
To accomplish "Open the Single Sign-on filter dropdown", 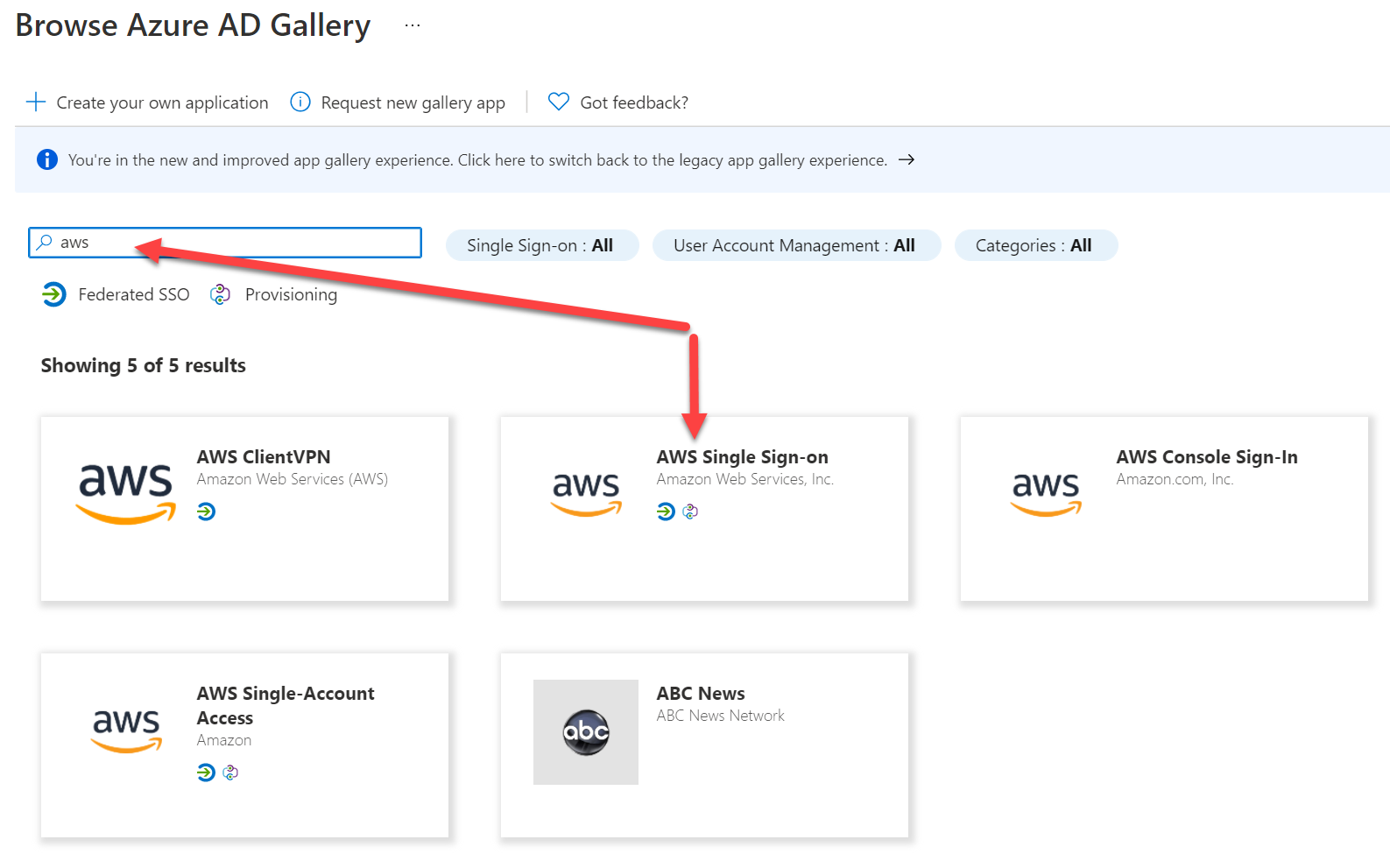I will [x=541, y=245].
